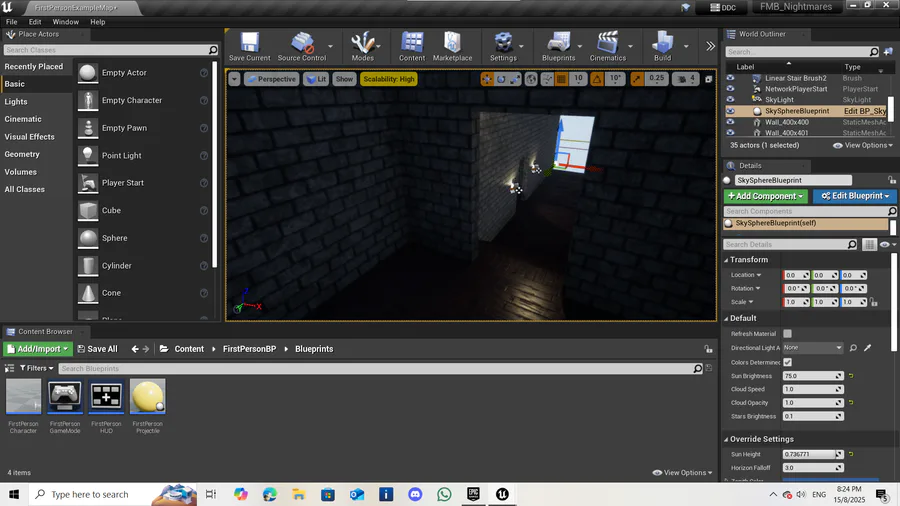Open the File menu

pyautogui.click(x=11, y=22)
